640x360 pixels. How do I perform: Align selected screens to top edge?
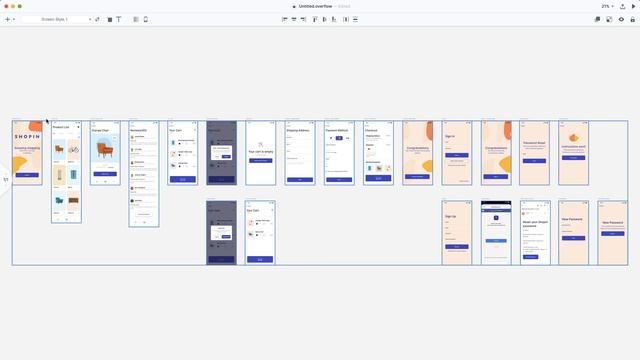315,19
